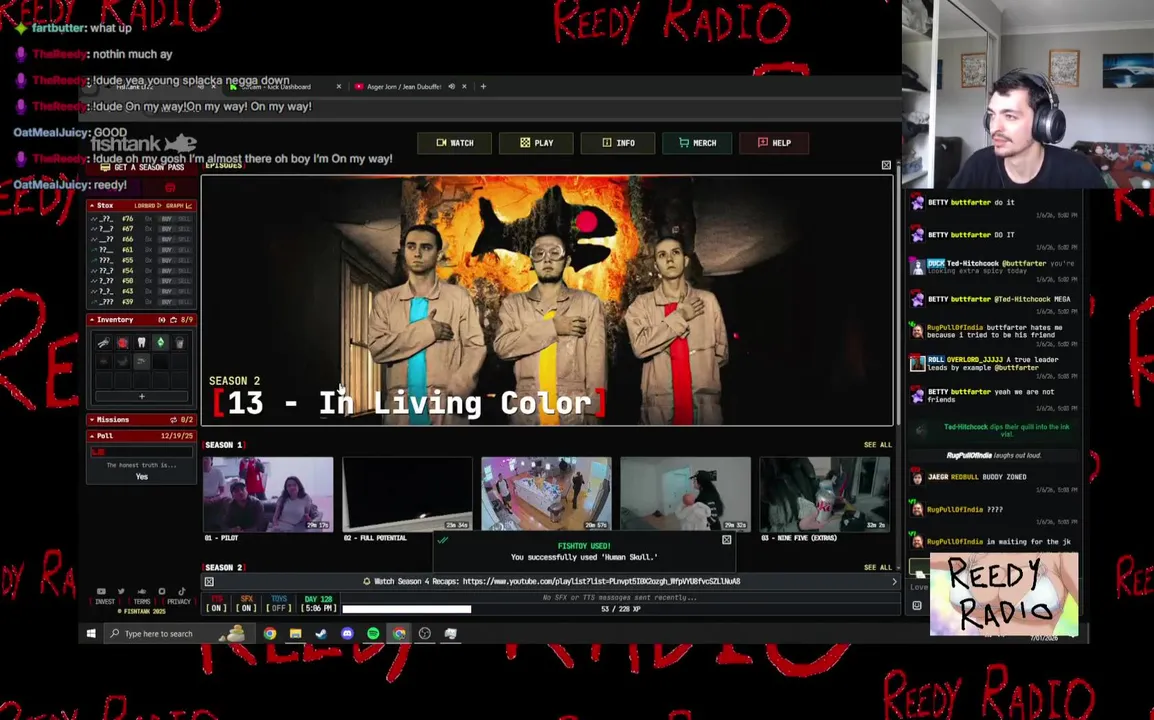The width and height of the screenshot is (1154, 720).
Task: Open OBS Studio from the taskbar
Action: coord(425,633)
